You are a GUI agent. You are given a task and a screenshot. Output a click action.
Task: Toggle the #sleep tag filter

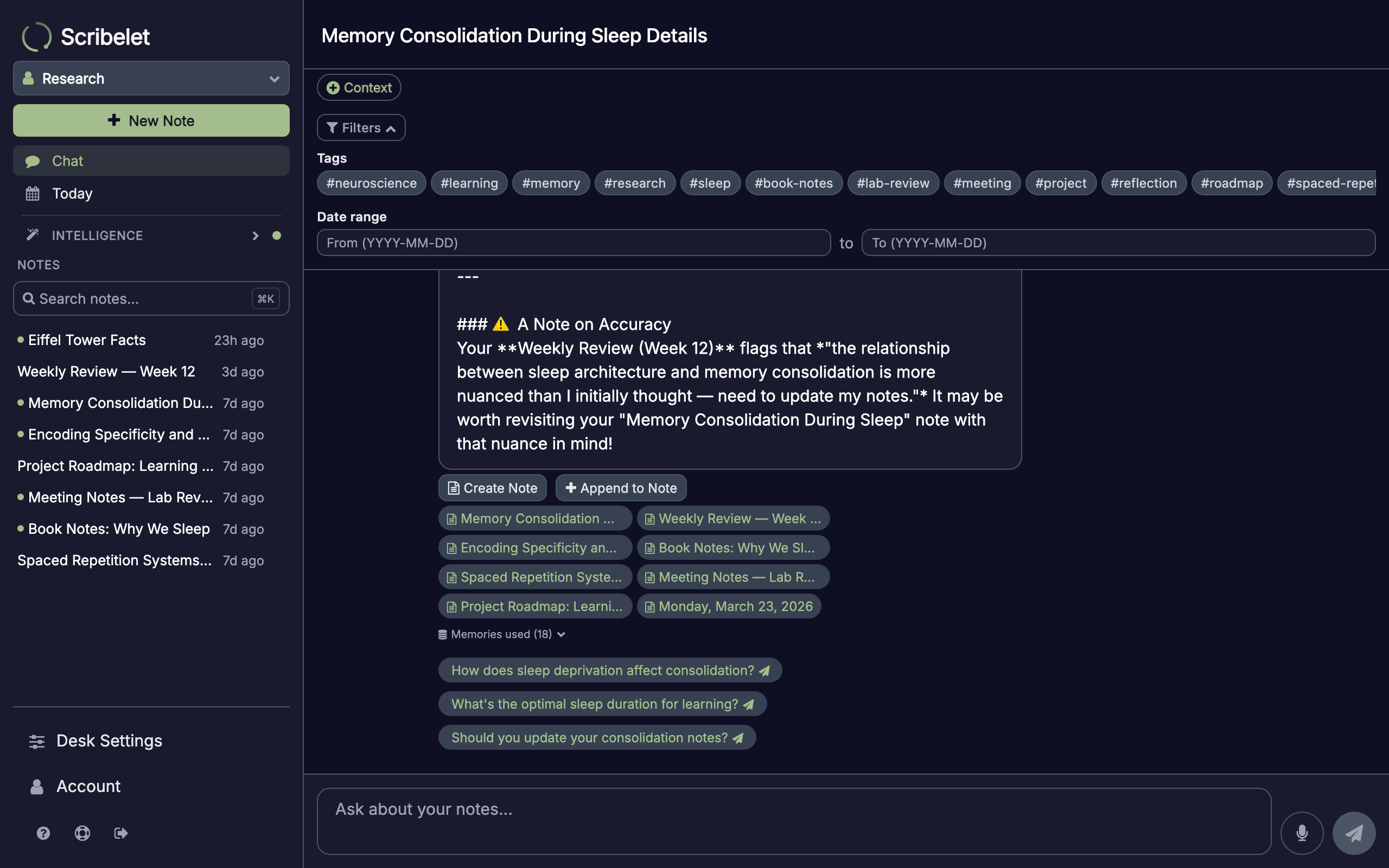pyautogui.click(x=710, y=183)
